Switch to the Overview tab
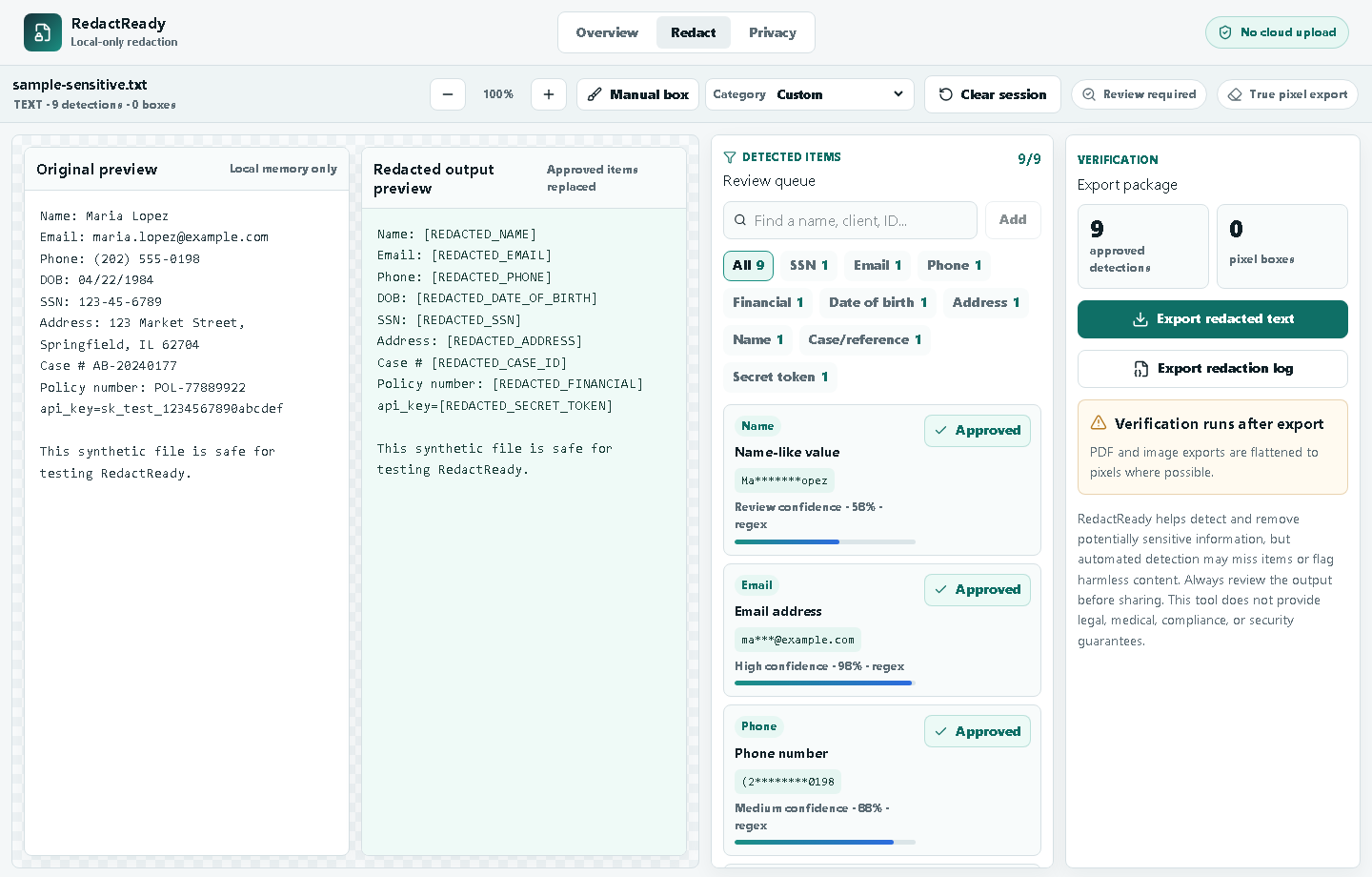The image size is (1372, 877). coord(607,32)
